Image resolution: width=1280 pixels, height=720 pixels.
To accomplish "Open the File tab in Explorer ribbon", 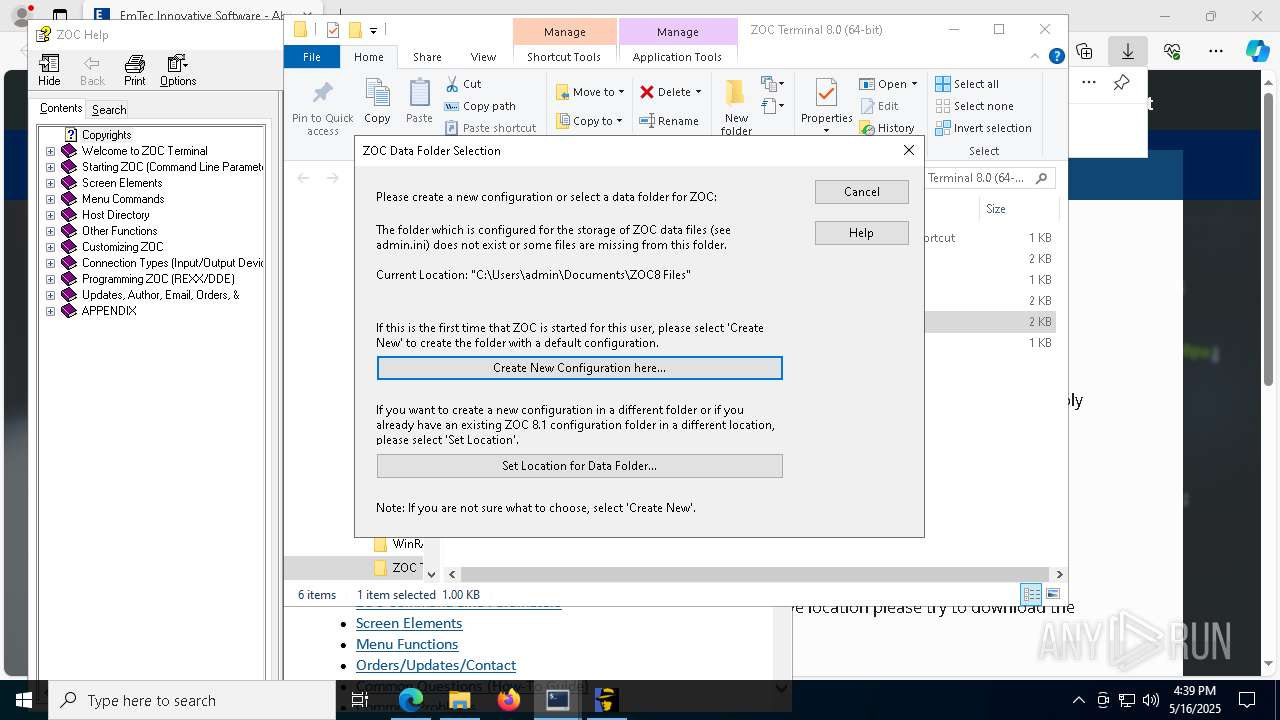I will point(312,57).
